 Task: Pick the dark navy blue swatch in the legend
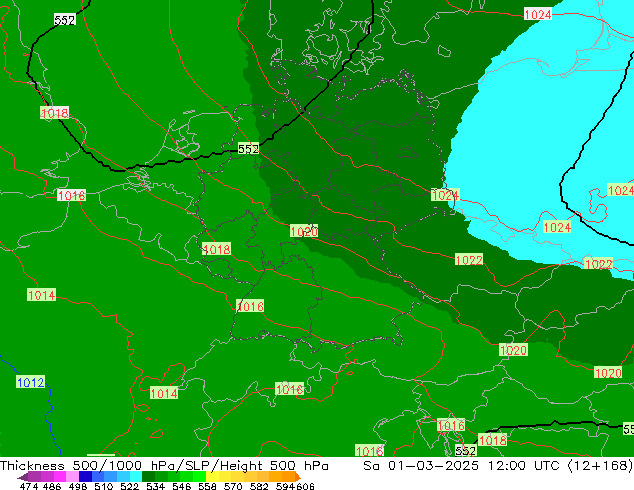pyautogui.click(x=85, y=477)
